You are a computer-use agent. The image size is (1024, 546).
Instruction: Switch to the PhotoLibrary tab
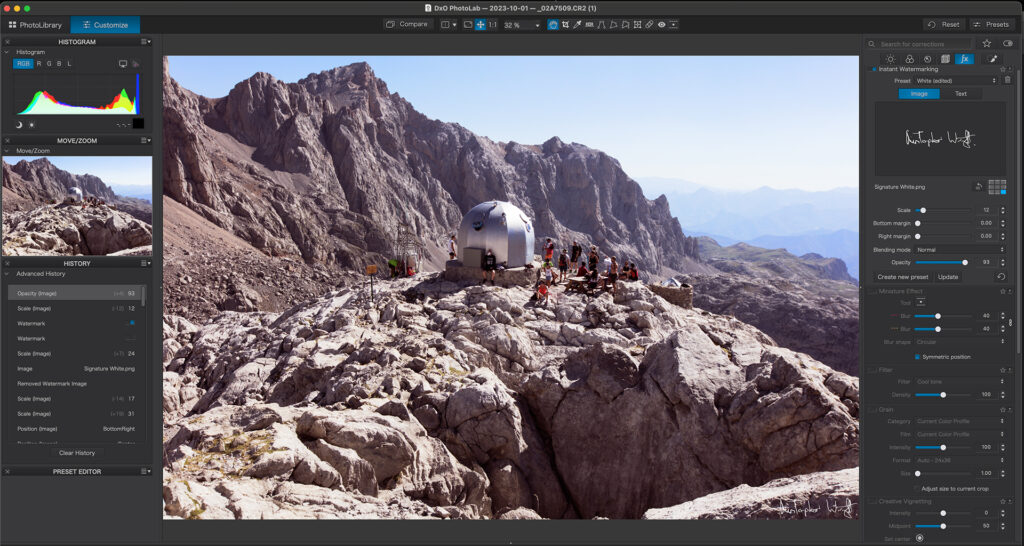tap(35, 24)
